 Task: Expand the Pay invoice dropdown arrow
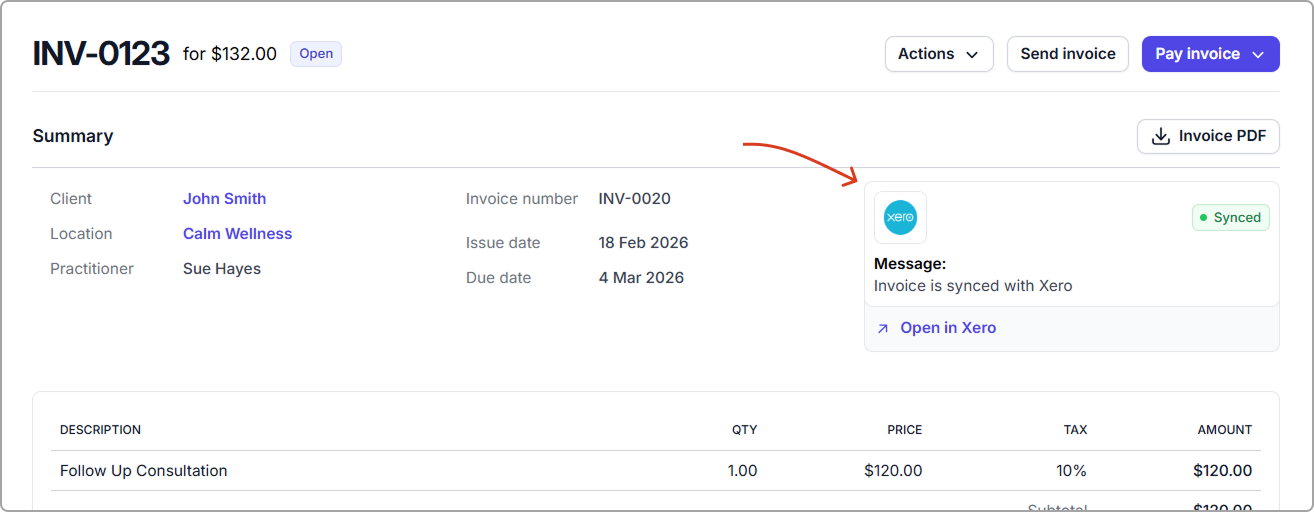coord(1259,55)
